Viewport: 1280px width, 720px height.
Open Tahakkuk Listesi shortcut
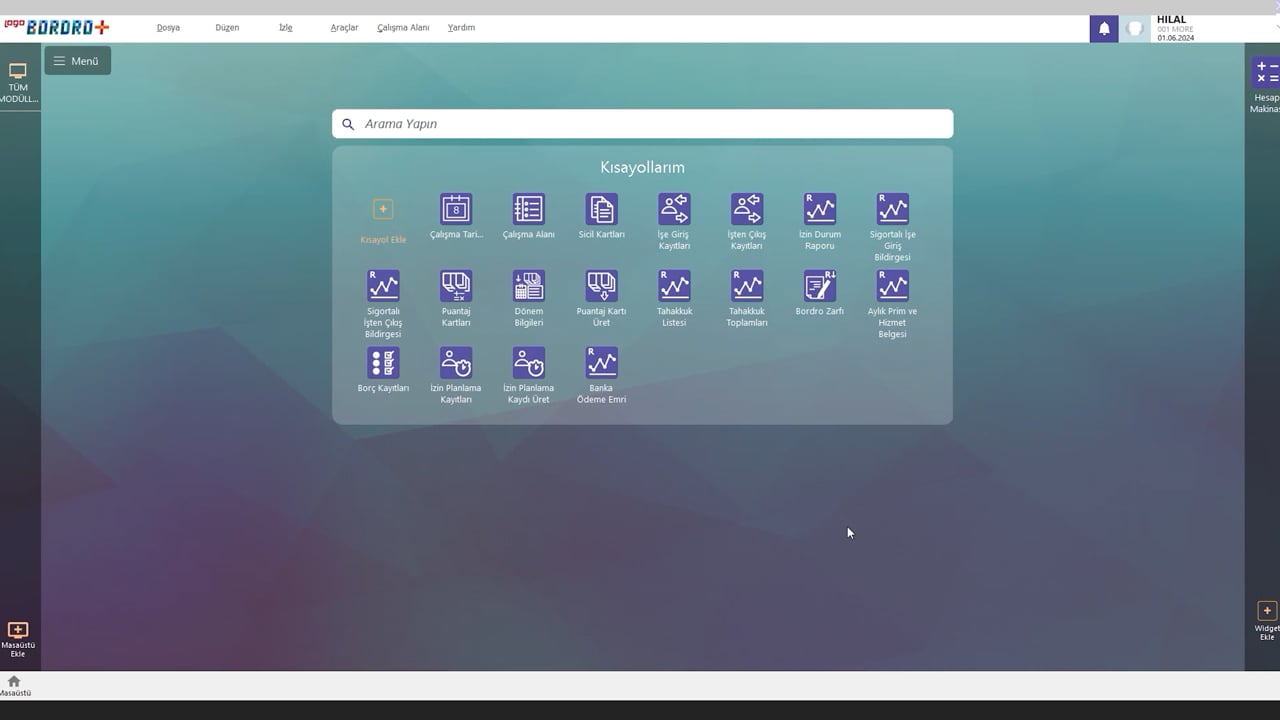click(674, 298)
